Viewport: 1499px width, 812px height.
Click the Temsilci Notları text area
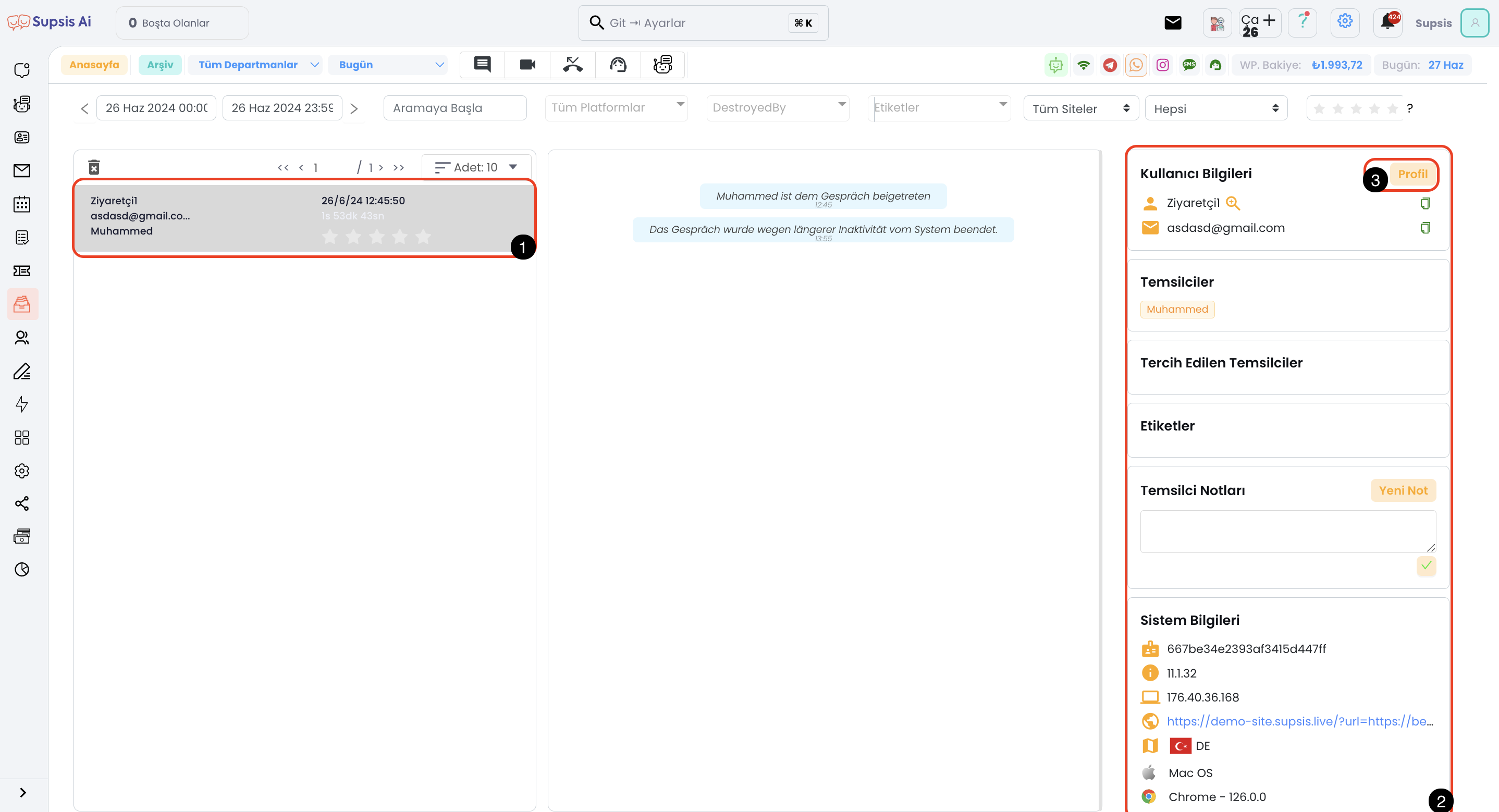click(1288, 532)
